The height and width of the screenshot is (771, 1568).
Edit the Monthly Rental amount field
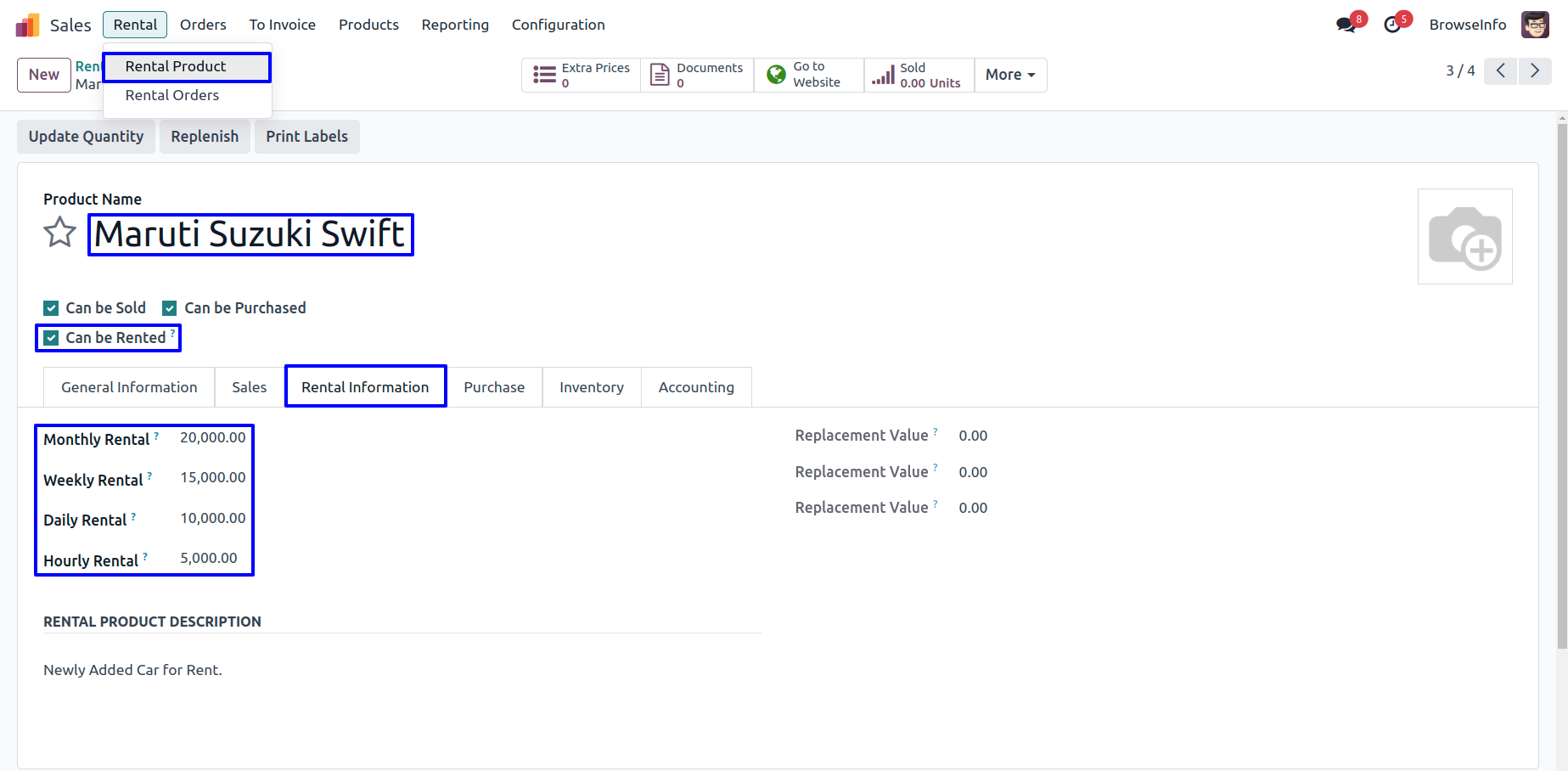[212, 438]
